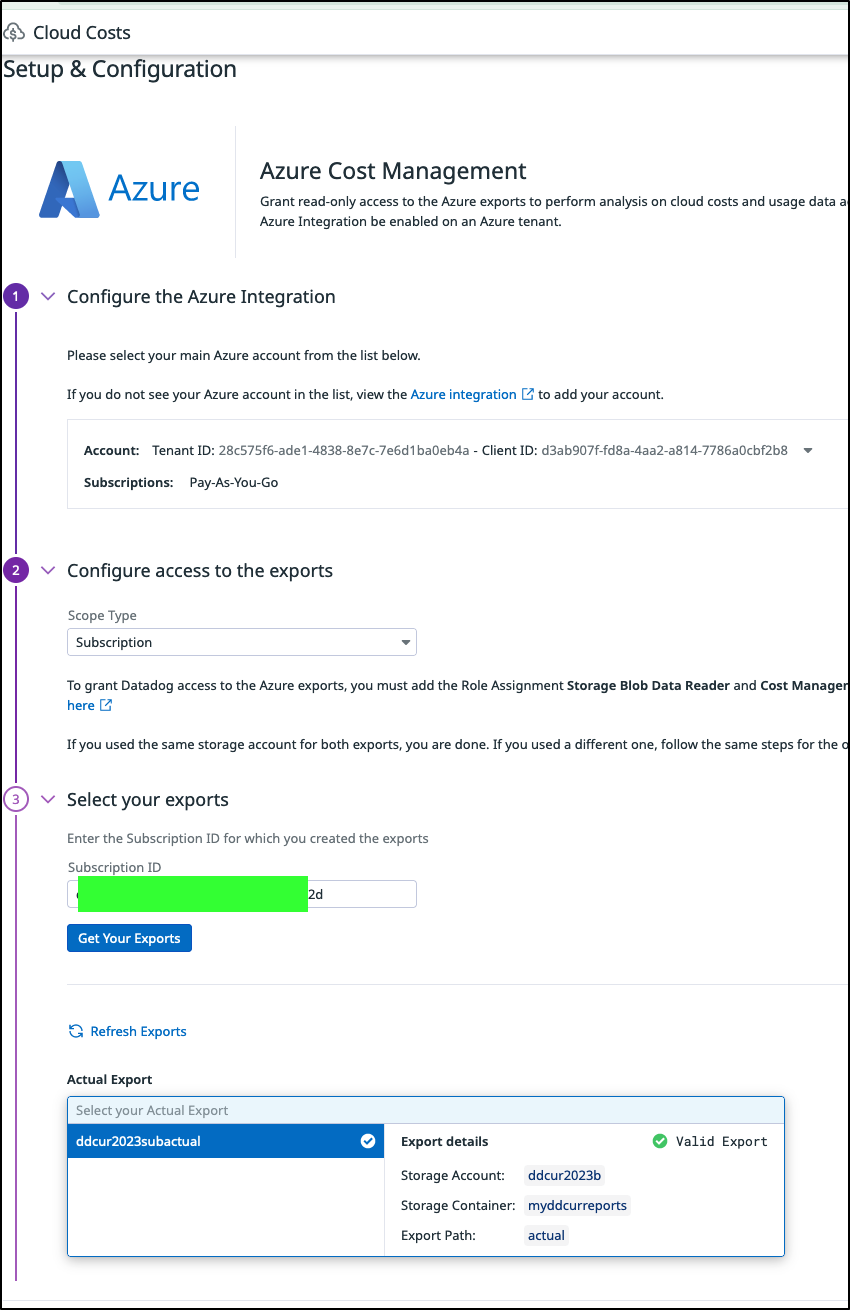The height and width of the screenshot is (1310, 850).
Task: Toggle the ddcur2023subactual selected checkmark
Action: 368,1141
